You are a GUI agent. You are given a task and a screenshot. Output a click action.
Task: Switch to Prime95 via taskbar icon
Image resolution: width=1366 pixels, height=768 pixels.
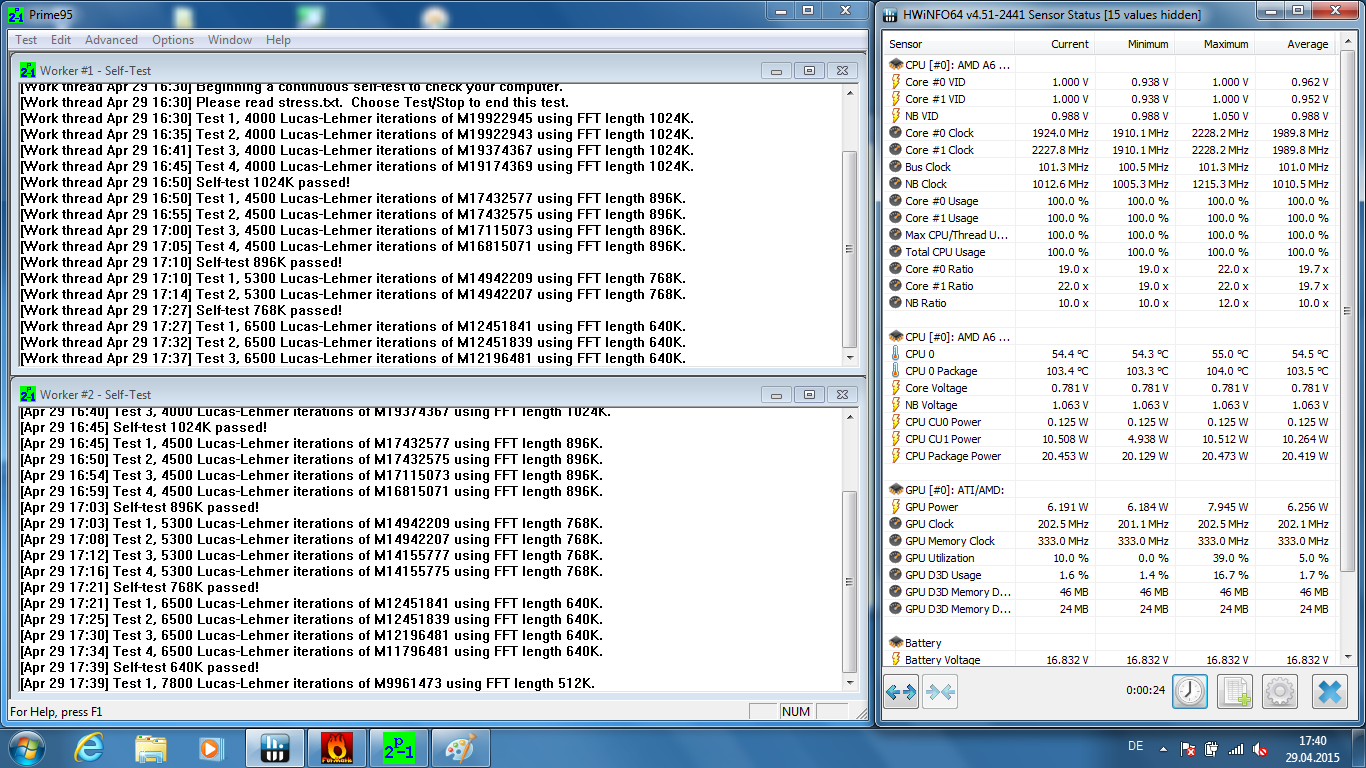coord(399,747)
